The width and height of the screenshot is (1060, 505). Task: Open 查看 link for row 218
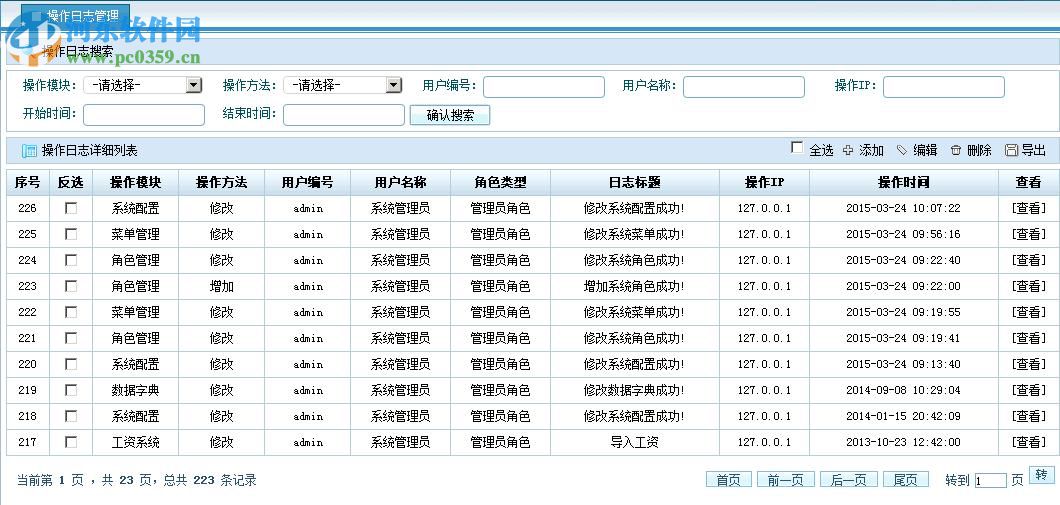click(1028, 416)
